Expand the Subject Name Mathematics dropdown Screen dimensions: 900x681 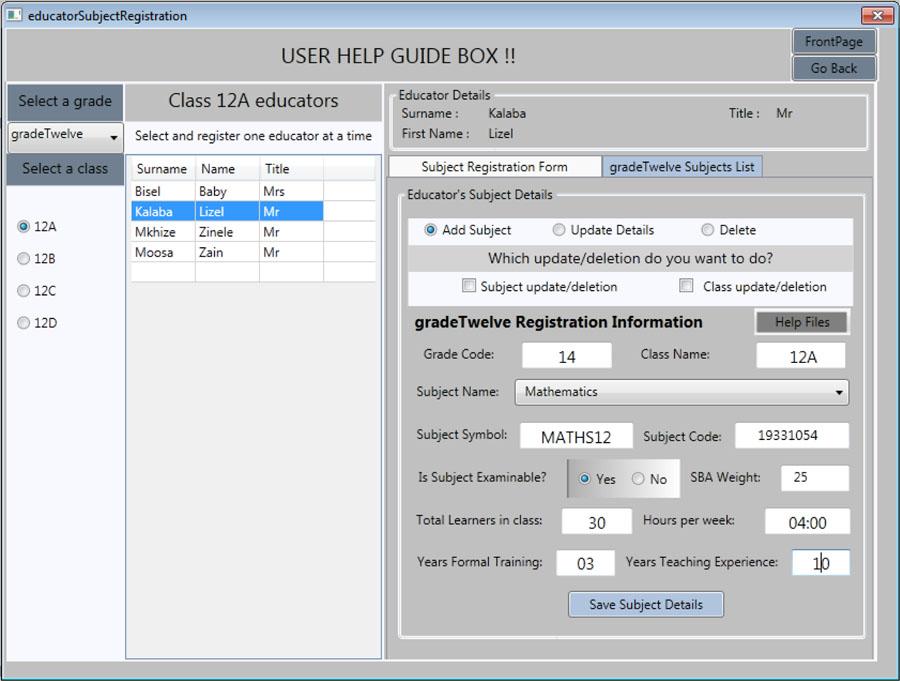681,392
